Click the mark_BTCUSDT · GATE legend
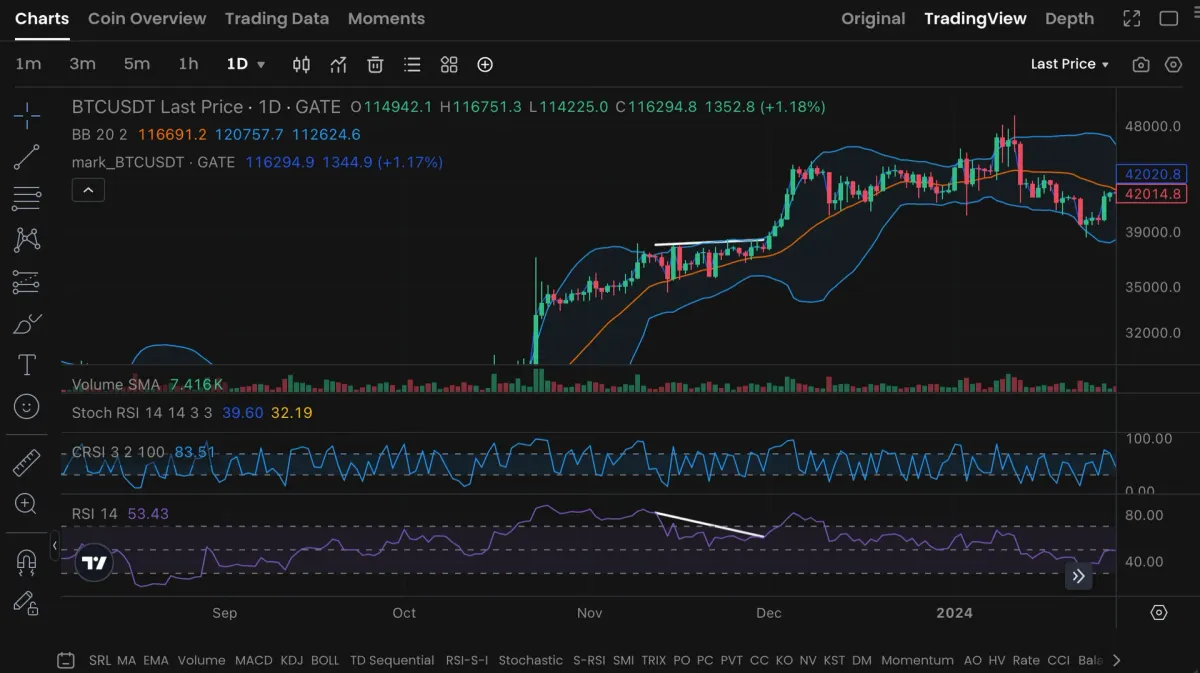Screen dimensions: 1200x673 coord(153,161)
